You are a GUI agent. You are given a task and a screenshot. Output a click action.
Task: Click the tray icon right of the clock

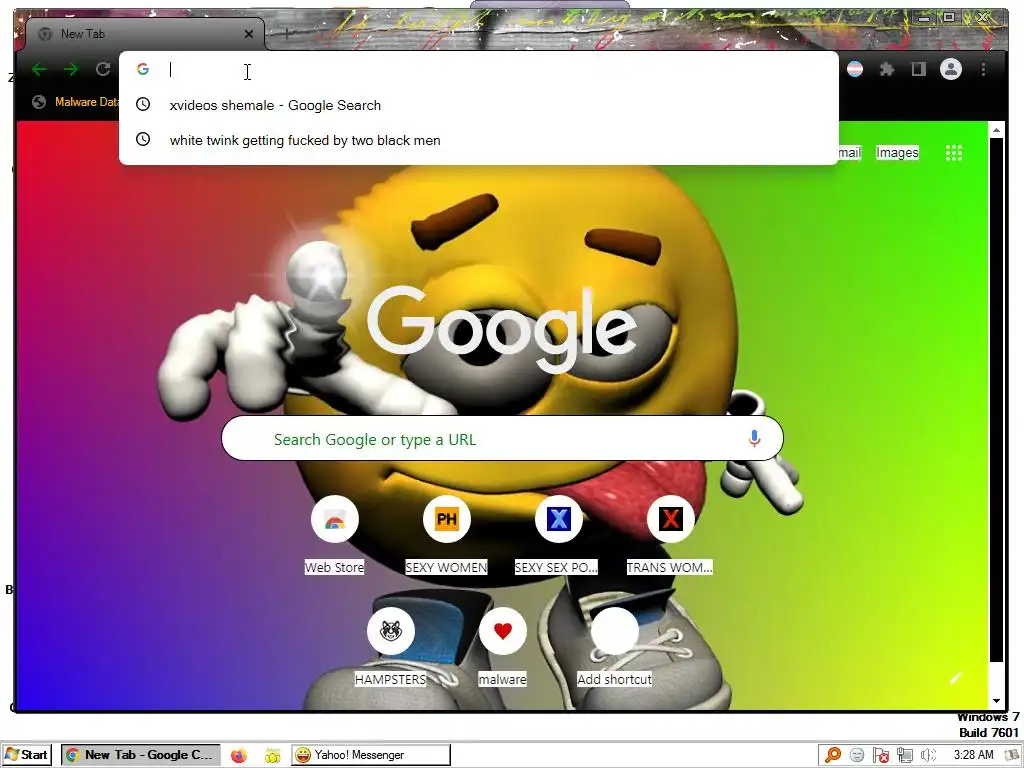click(1012, 755)
